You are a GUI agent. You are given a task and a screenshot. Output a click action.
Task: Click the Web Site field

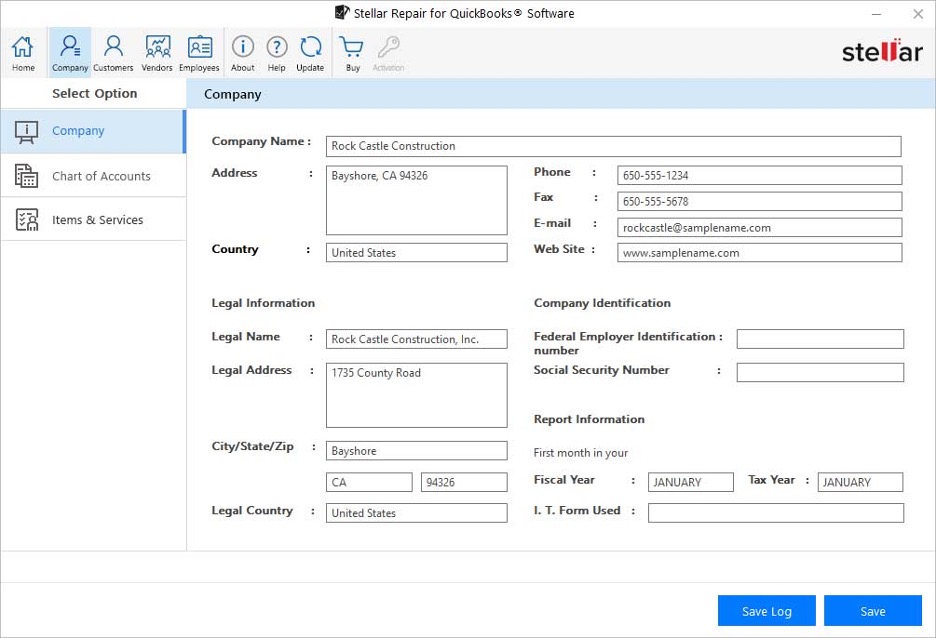pos(759,252)
